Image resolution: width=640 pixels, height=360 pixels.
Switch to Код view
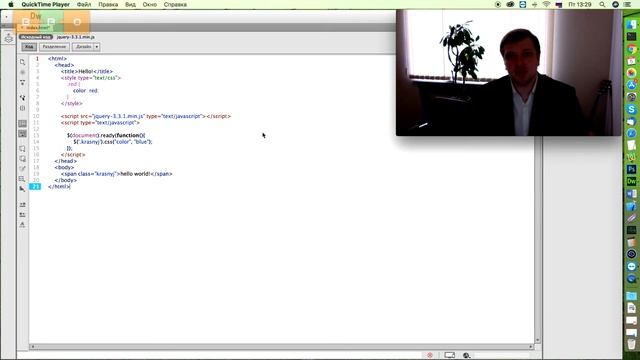29,47
